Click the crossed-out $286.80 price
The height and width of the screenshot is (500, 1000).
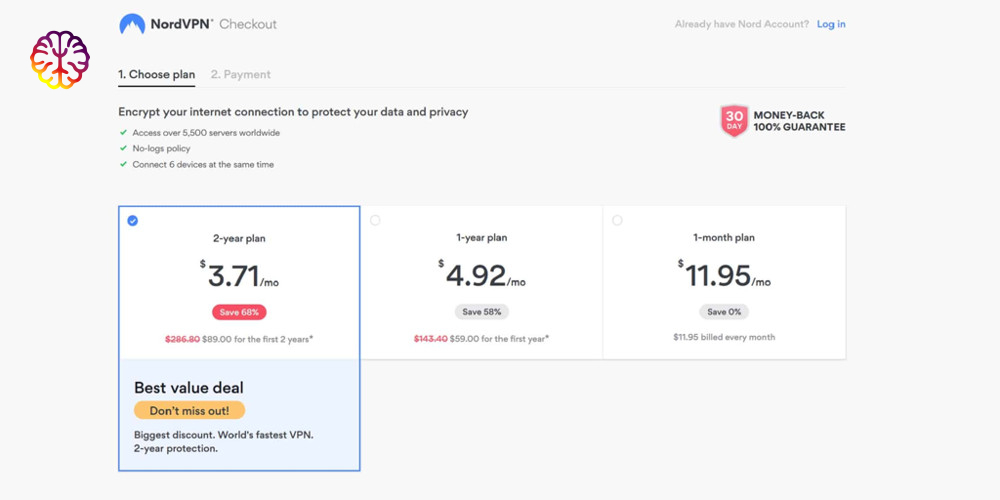point(182,339)
